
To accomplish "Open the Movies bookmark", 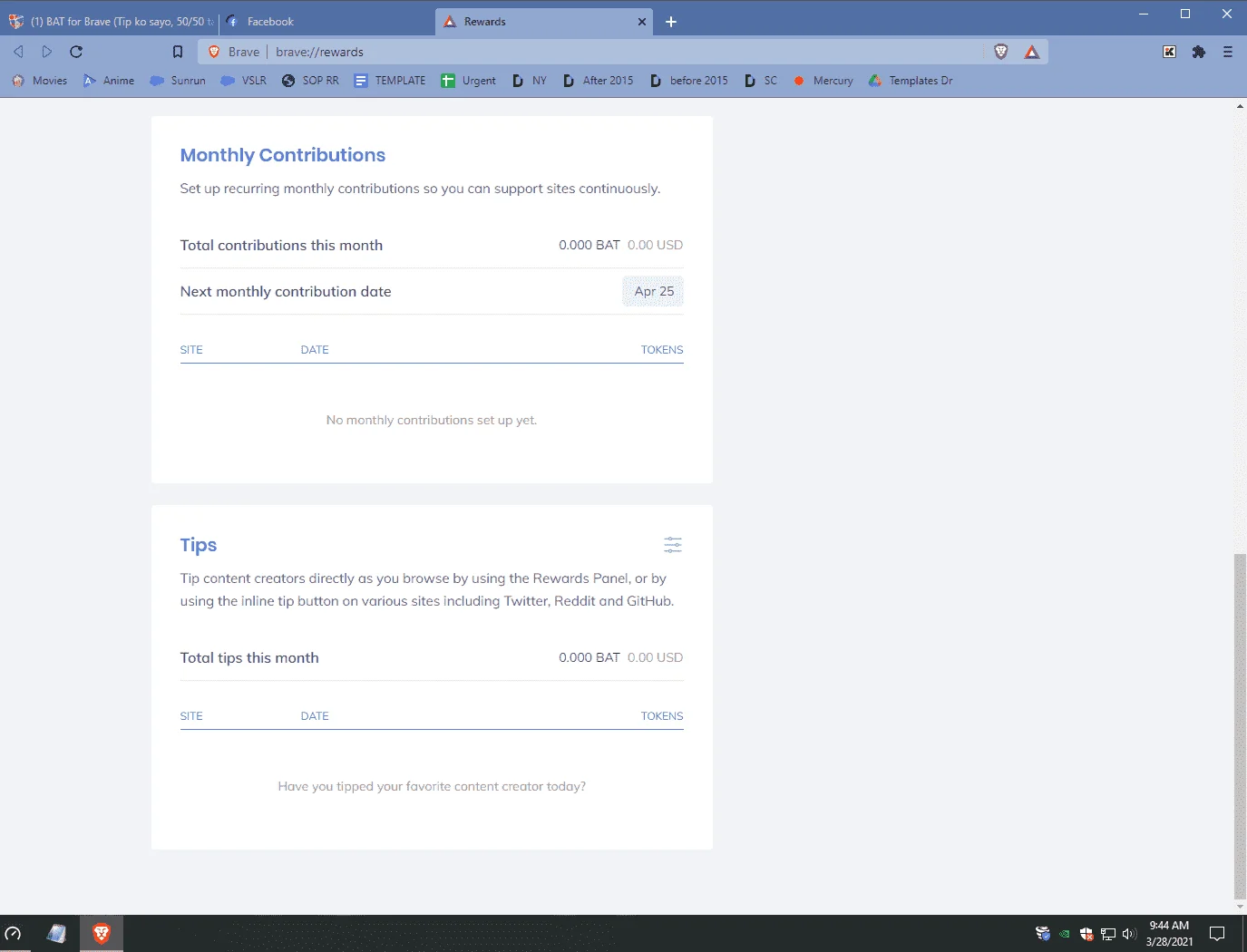I will 40,81.
